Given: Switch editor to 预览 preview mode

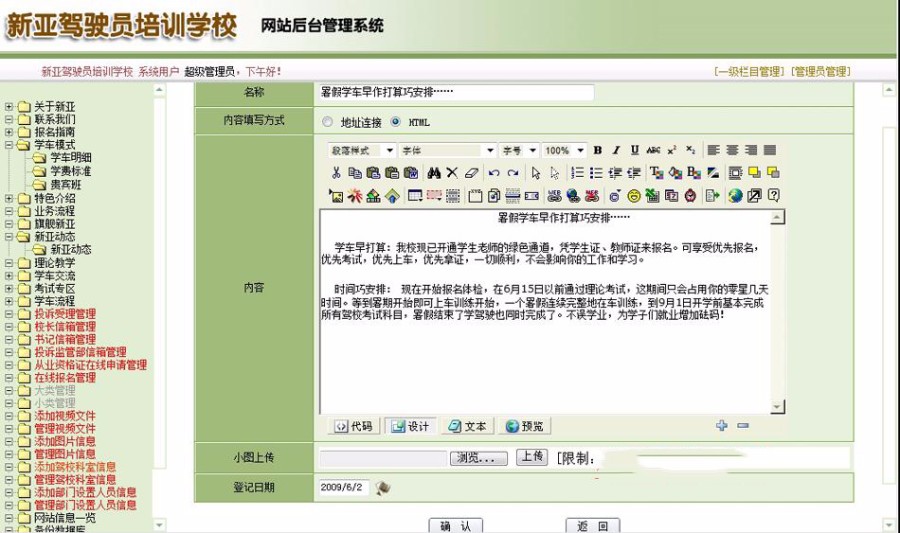Looking at the screenshot, I should [525, 426].
